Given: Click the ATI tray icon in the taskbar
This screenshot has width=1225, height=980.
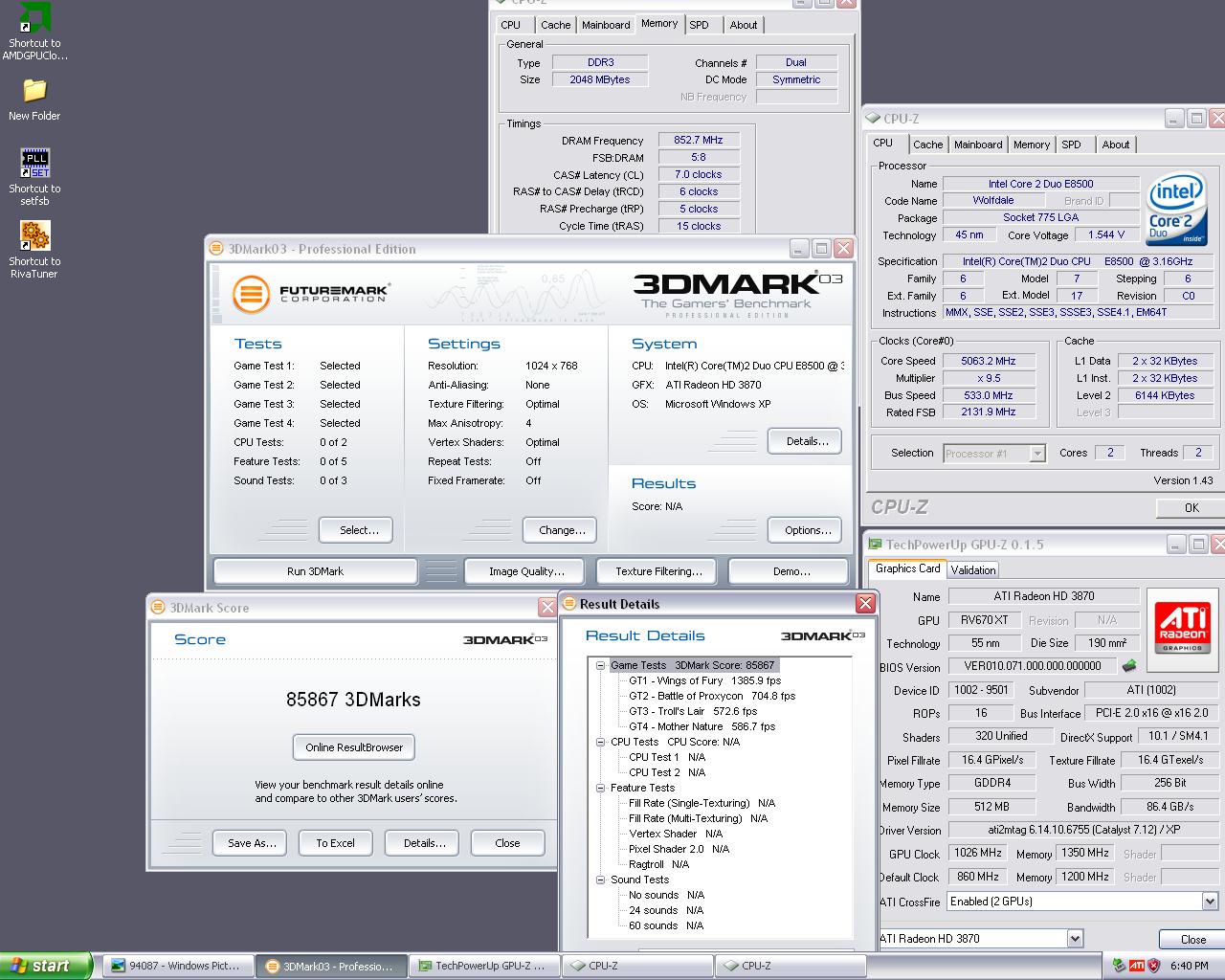Looking at the screenshot, I should coord(1137,966).
